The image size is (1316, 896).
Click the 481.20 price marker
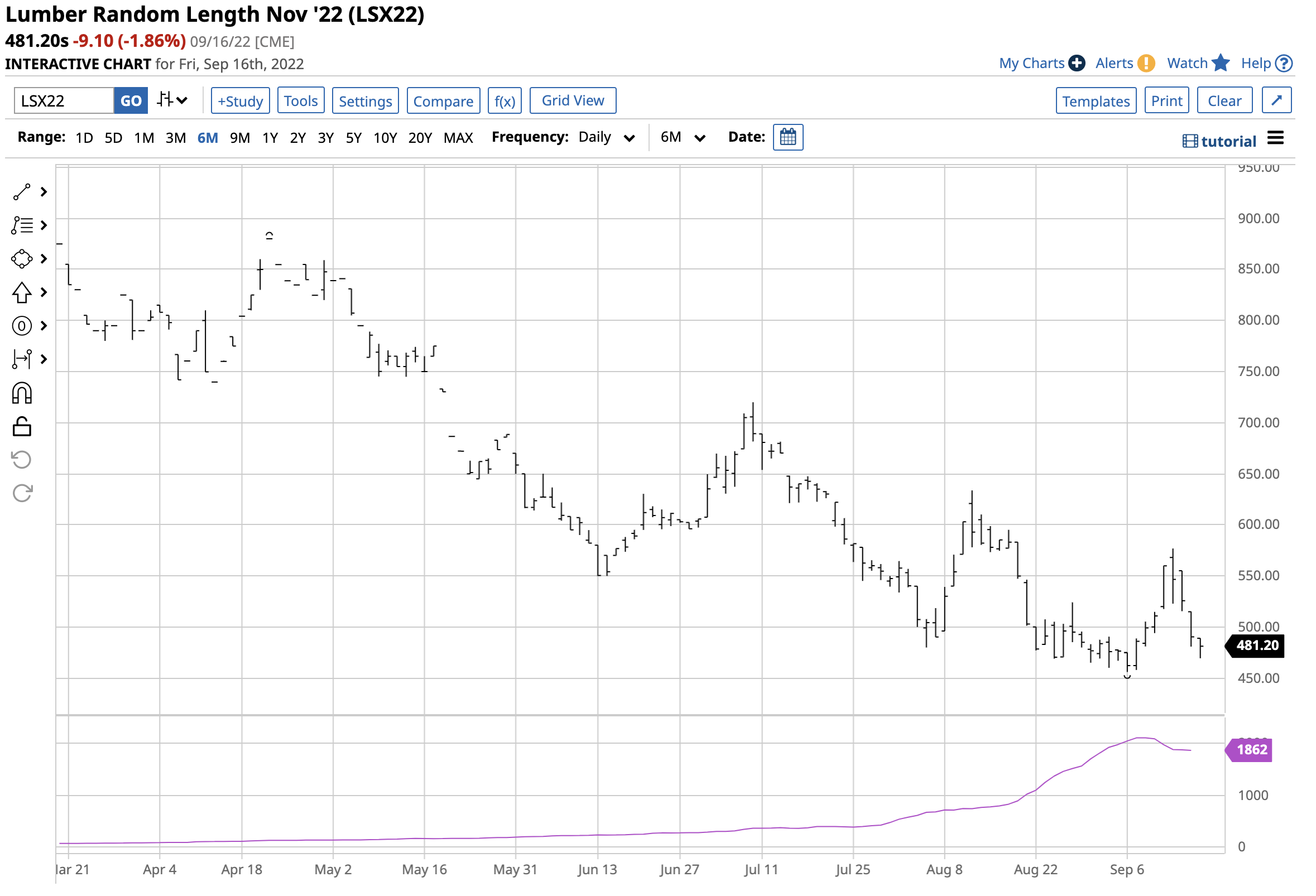tap(1257, 647)
